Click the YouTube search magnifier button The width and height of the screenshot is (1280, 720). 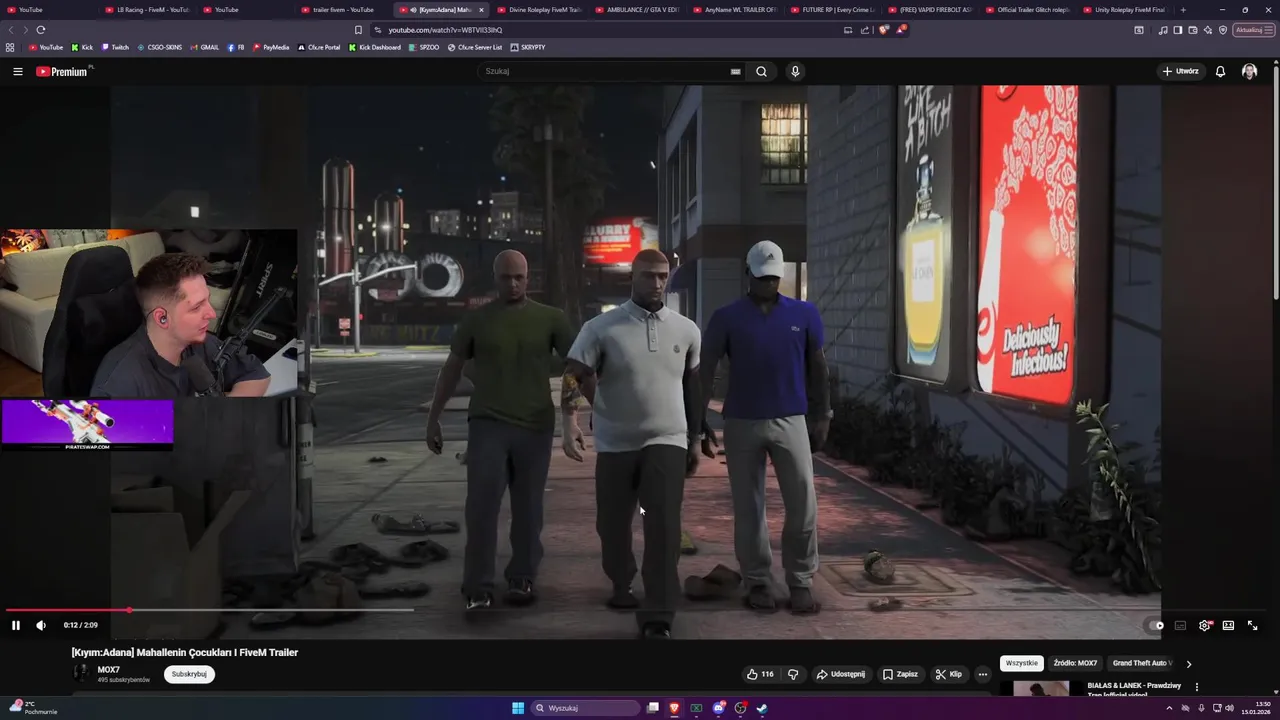click(x=761, y=71)
